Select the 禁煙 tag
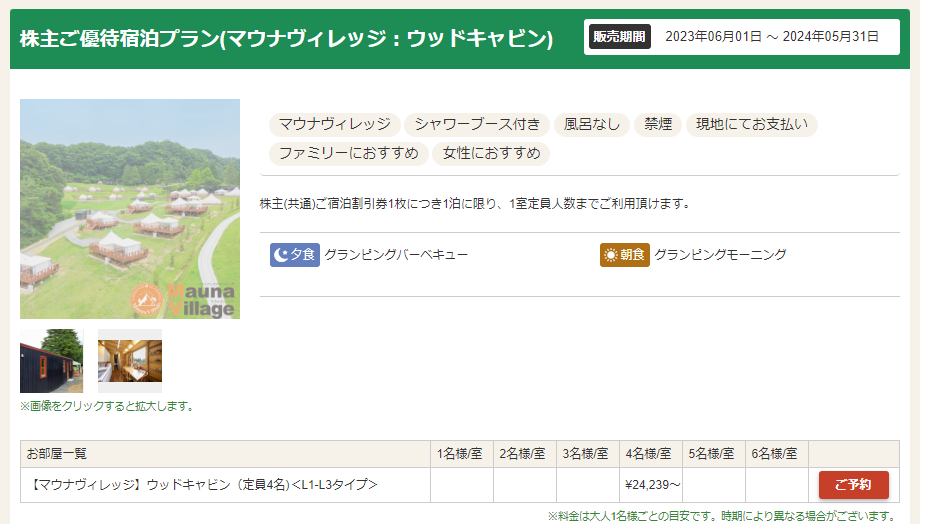This screenshot has height=524, width=928. 658,124
